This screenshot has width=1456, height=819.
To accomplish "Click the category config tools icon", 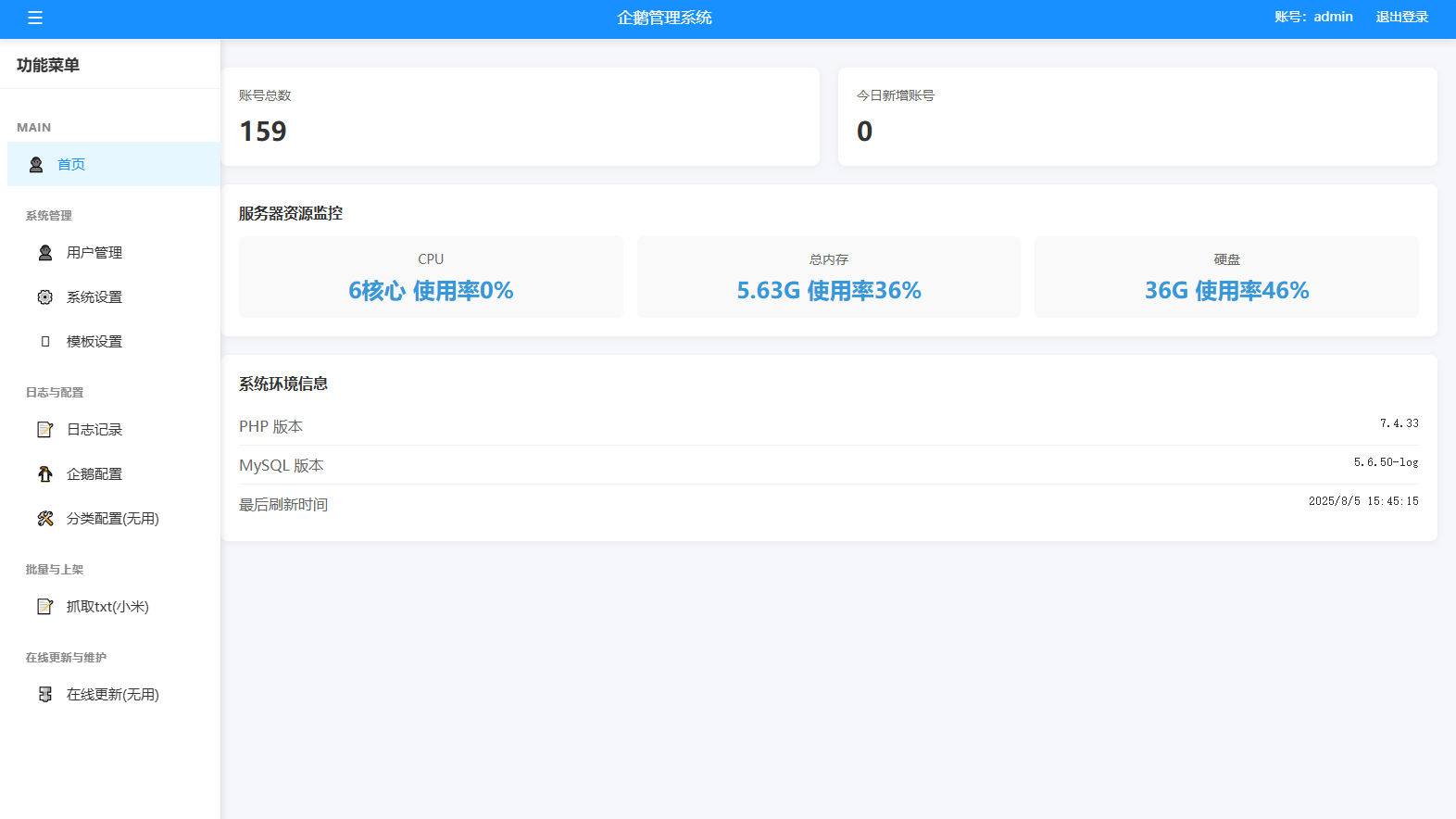I will [45, 519].
